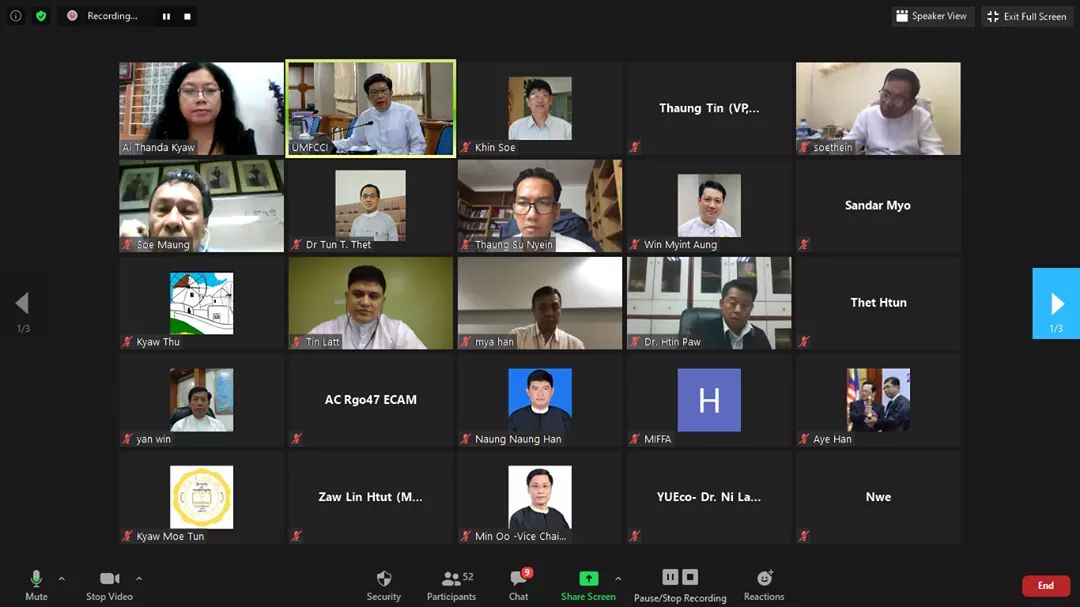Select the UMFCCI participant video tile
The width and height of the screenshot is (1080, 607).
tap(371, 108)
